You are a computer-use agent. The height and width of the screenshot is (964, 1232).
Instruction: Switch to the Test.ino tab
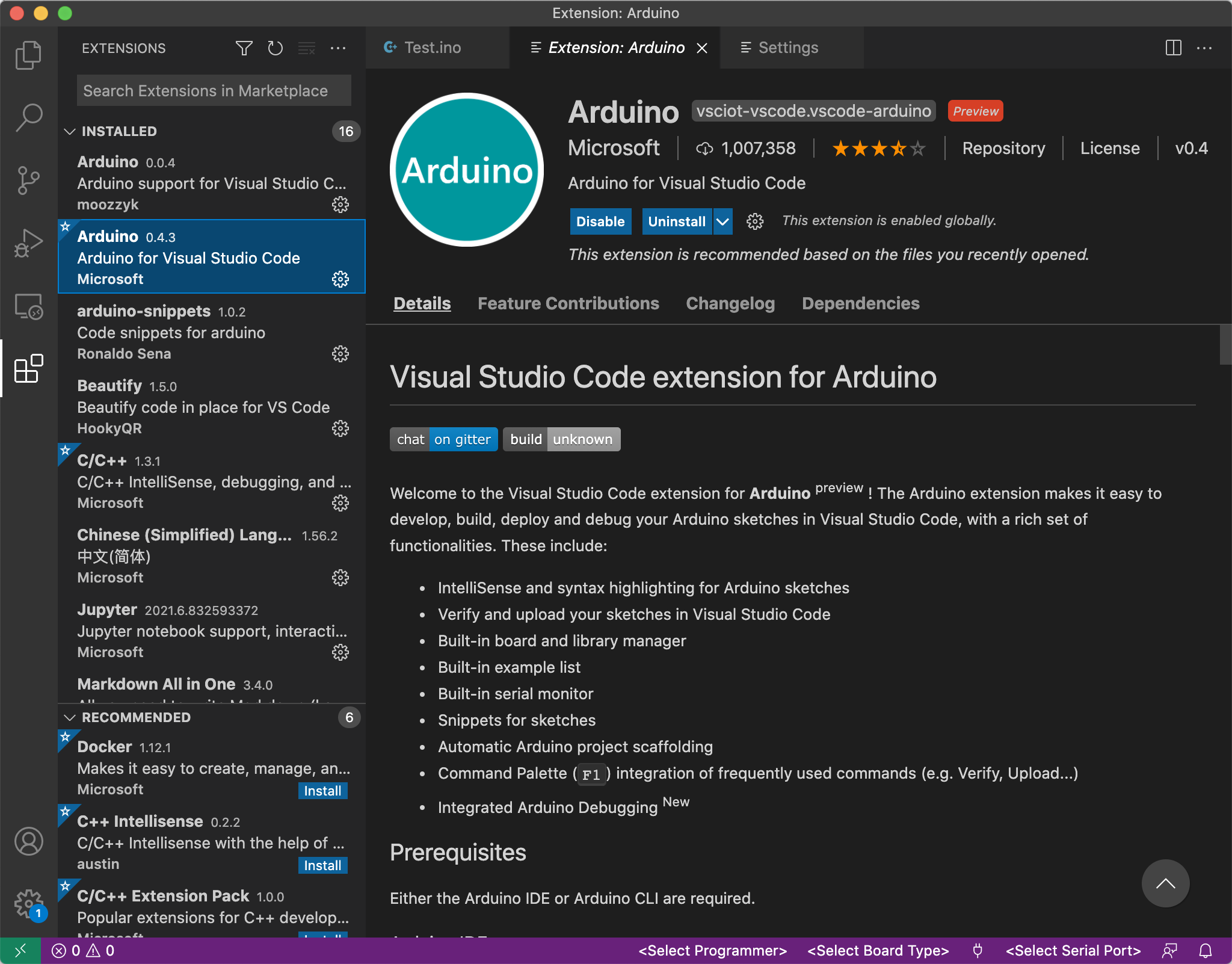tap(433, 48)
